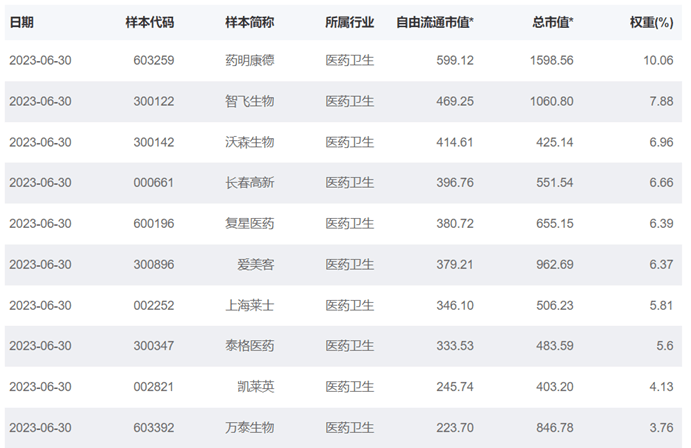Viewport: 691px width, 448px height.
Task: Click 医药卫生 in the 万泰生物 row
Action: point(350,428)
